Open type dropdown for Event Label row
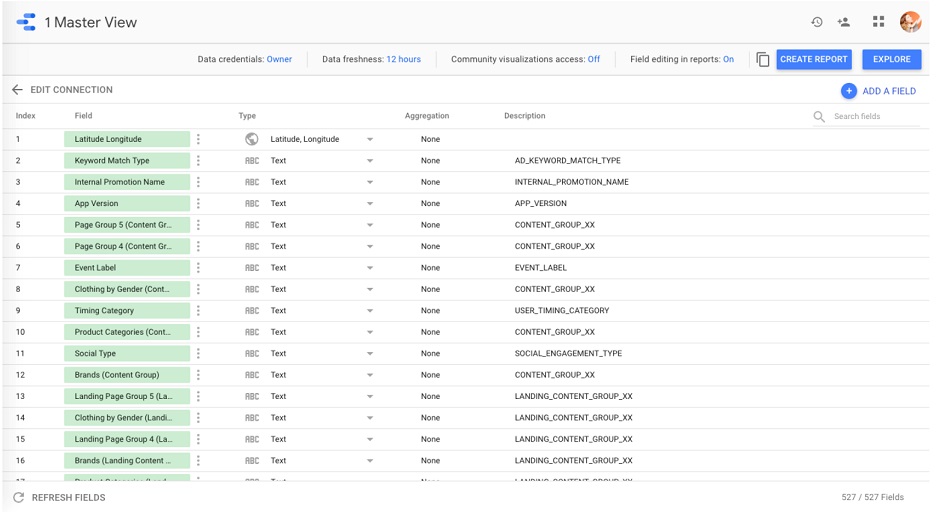 [370, 268]
